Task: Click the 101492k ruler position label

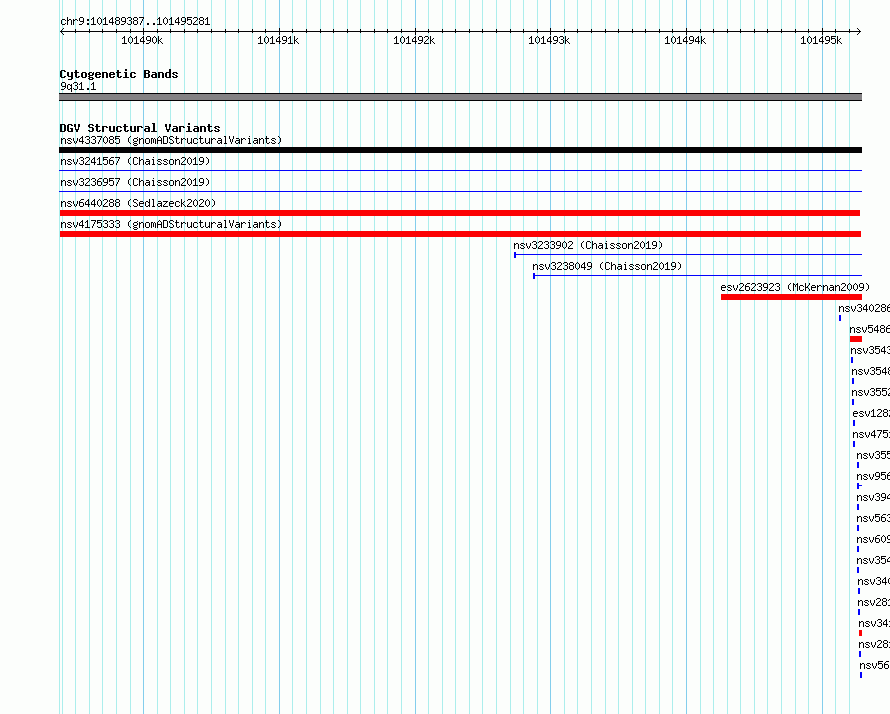Action: (414, 40)
